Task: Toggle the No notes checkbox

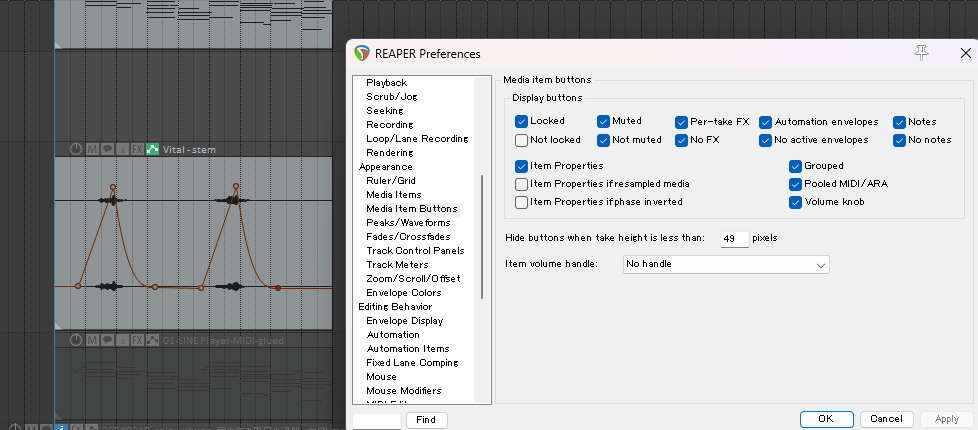Action: [x=899, y=140]
